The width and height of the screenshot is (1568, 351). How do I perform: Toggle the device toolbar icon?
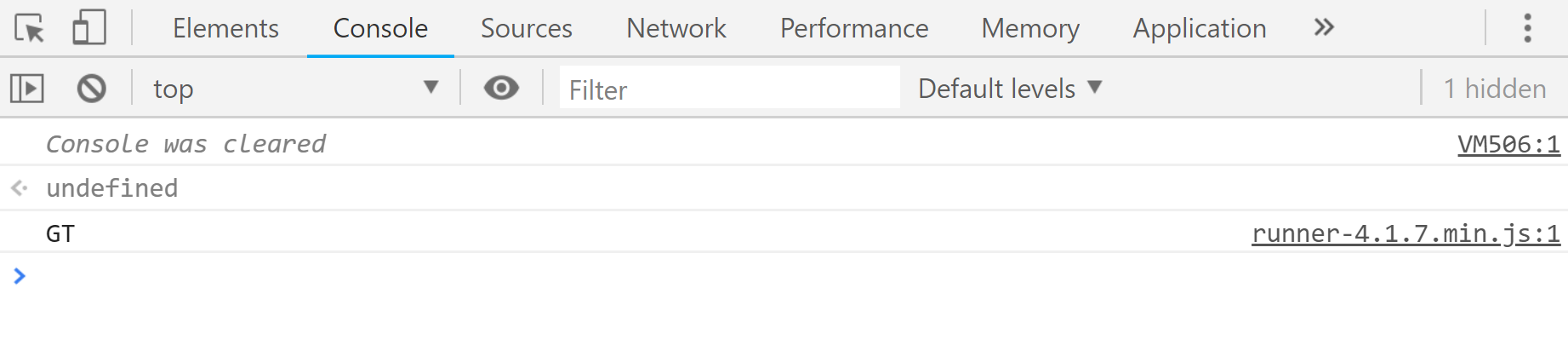point(89,27)
